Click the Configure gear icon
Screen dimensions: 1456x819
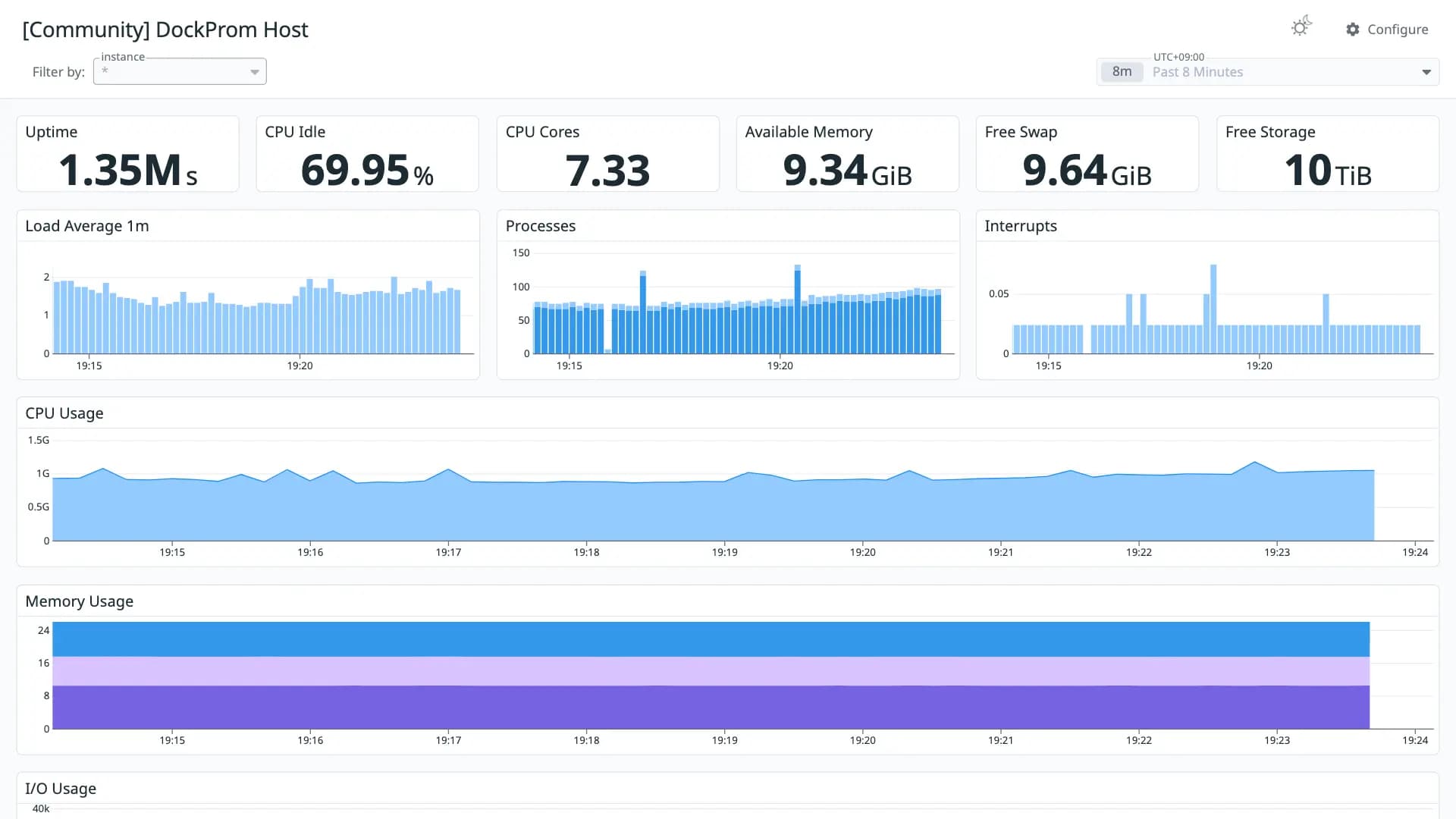point(1353,30)
